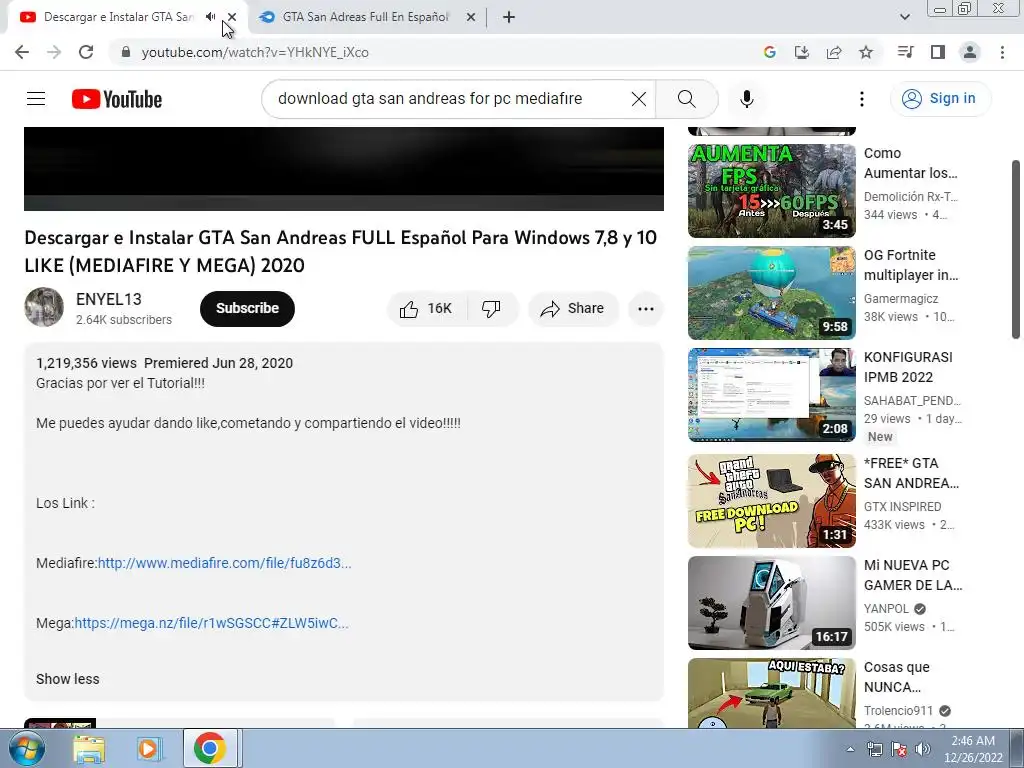
Task: Open Windows Explorer from taskbar
Action: tap(89, 749)
